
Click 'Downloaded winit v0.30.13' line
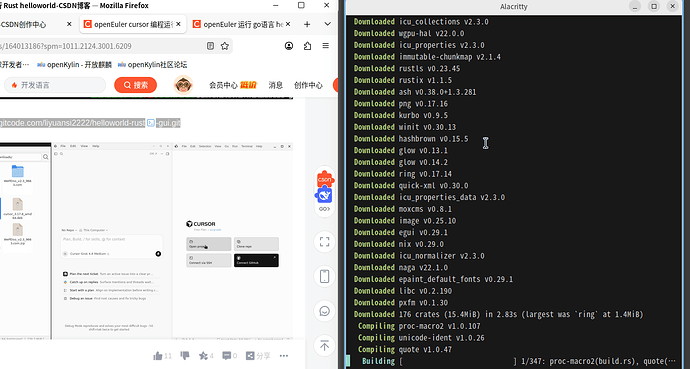click(x=405, y=127)
